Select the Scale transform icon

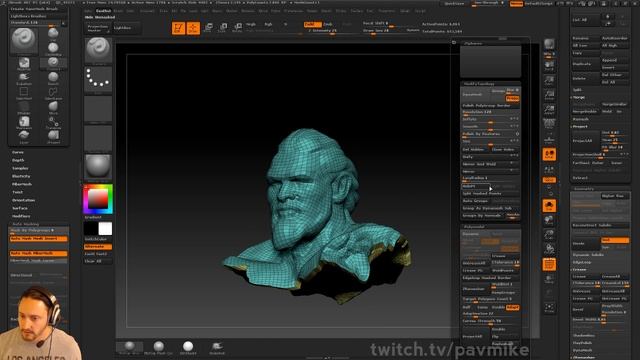click(223, 28)
